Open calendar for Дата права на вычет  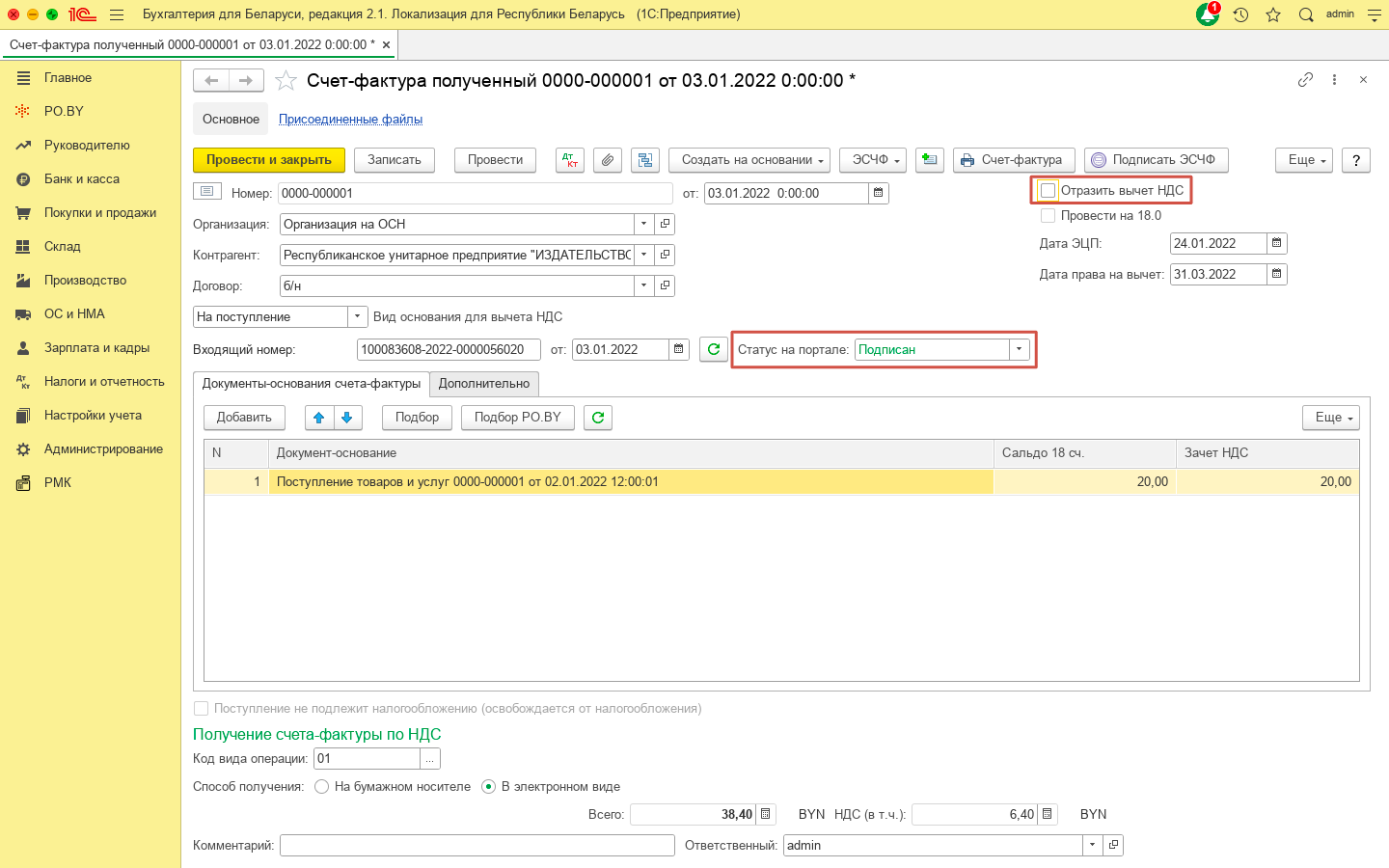[1276, 274]
